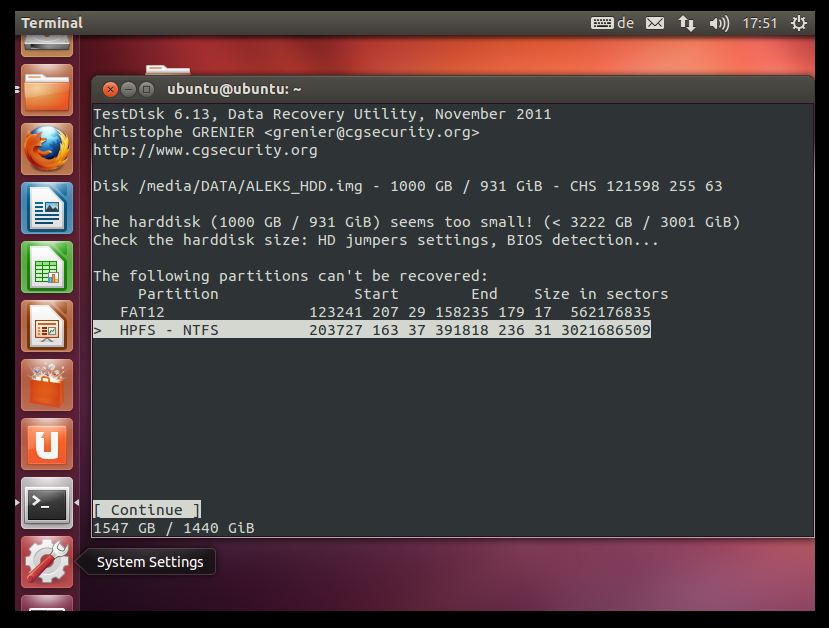
Task: Click the 'ubuntu@ubuntu: ~' window title
Action: (x=234, y=89)
